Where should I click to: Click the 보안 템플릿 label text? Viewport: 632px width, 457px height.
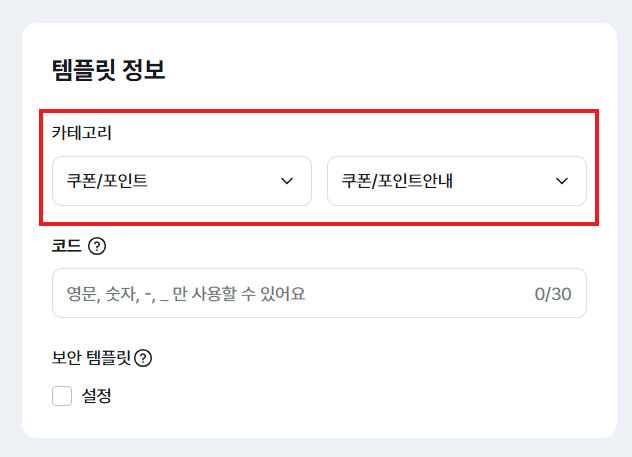point(91,358)
